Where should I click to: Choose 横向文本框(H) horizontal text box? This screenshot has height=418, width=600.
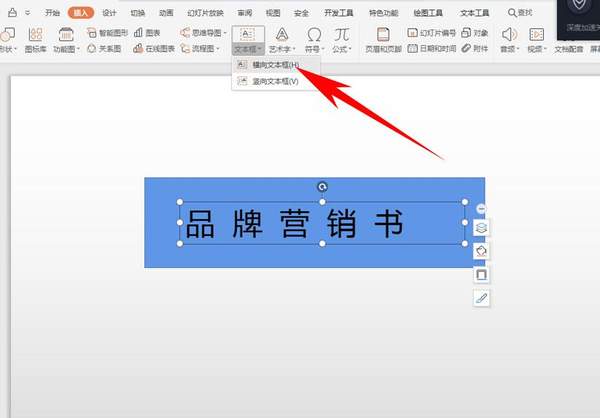coord(276,65)
